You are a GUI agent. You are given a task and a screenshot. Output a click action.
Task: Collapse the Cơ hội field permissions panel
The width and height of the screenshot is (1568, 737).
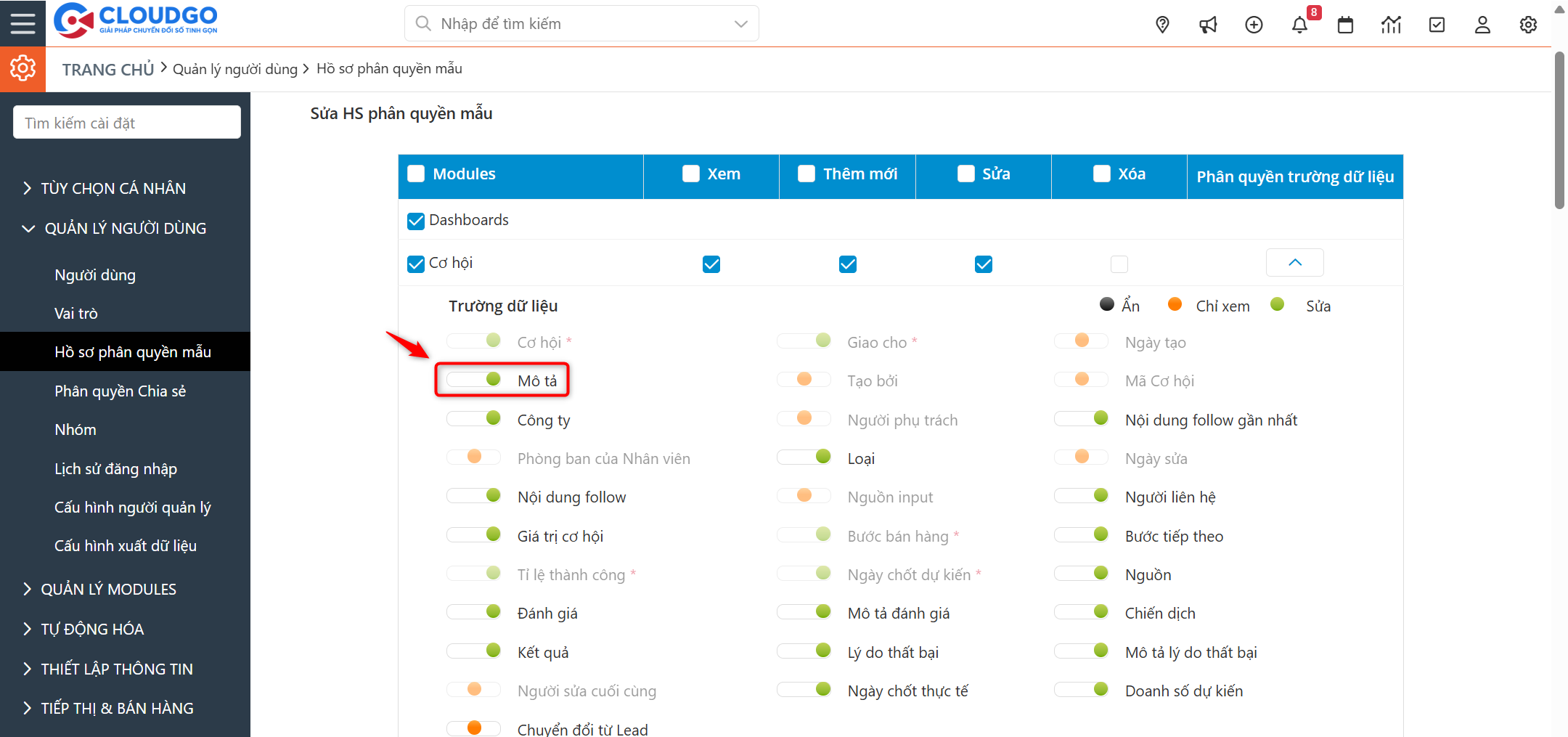[1294, 263]
